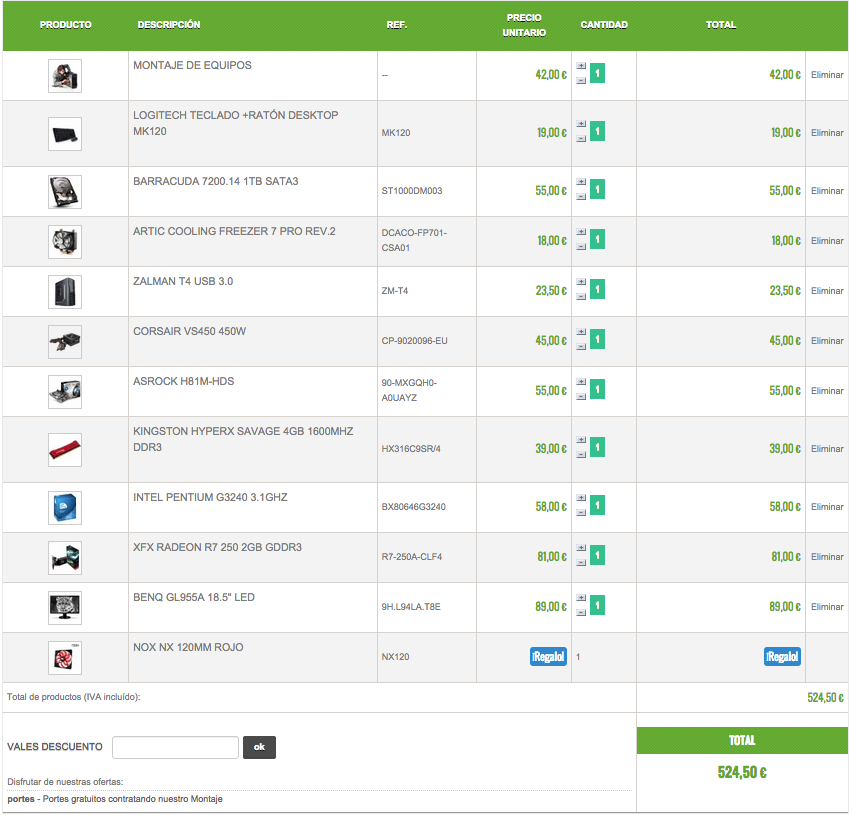Increase quantity of Logitech MK120 keyboard
853x815 pixels.
(x=581, y=124)
